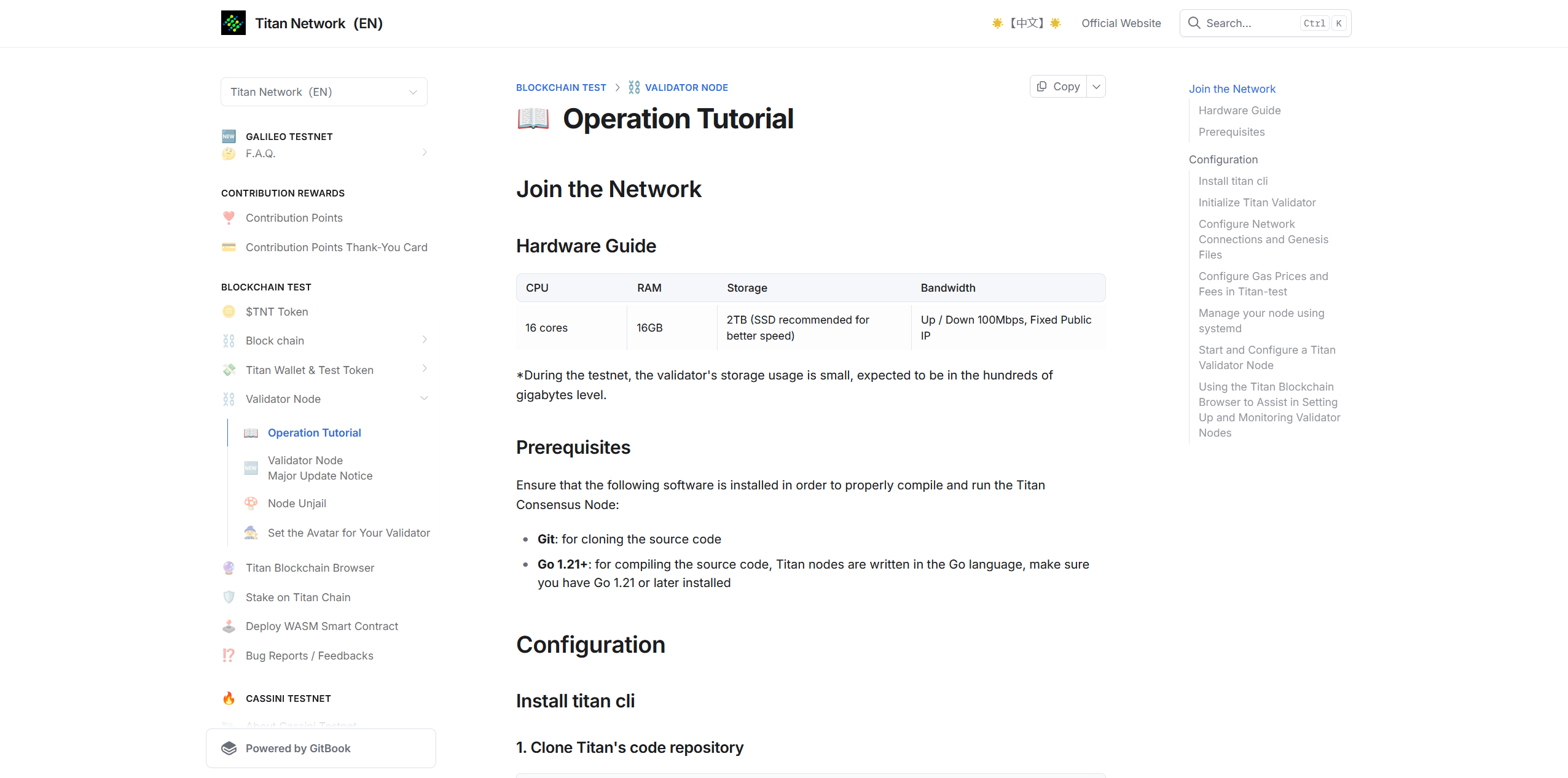Jump to Configuration in page outline
Viewport: 1568px width, 778px height.
pyautogui.click(x=1223, y=159)
